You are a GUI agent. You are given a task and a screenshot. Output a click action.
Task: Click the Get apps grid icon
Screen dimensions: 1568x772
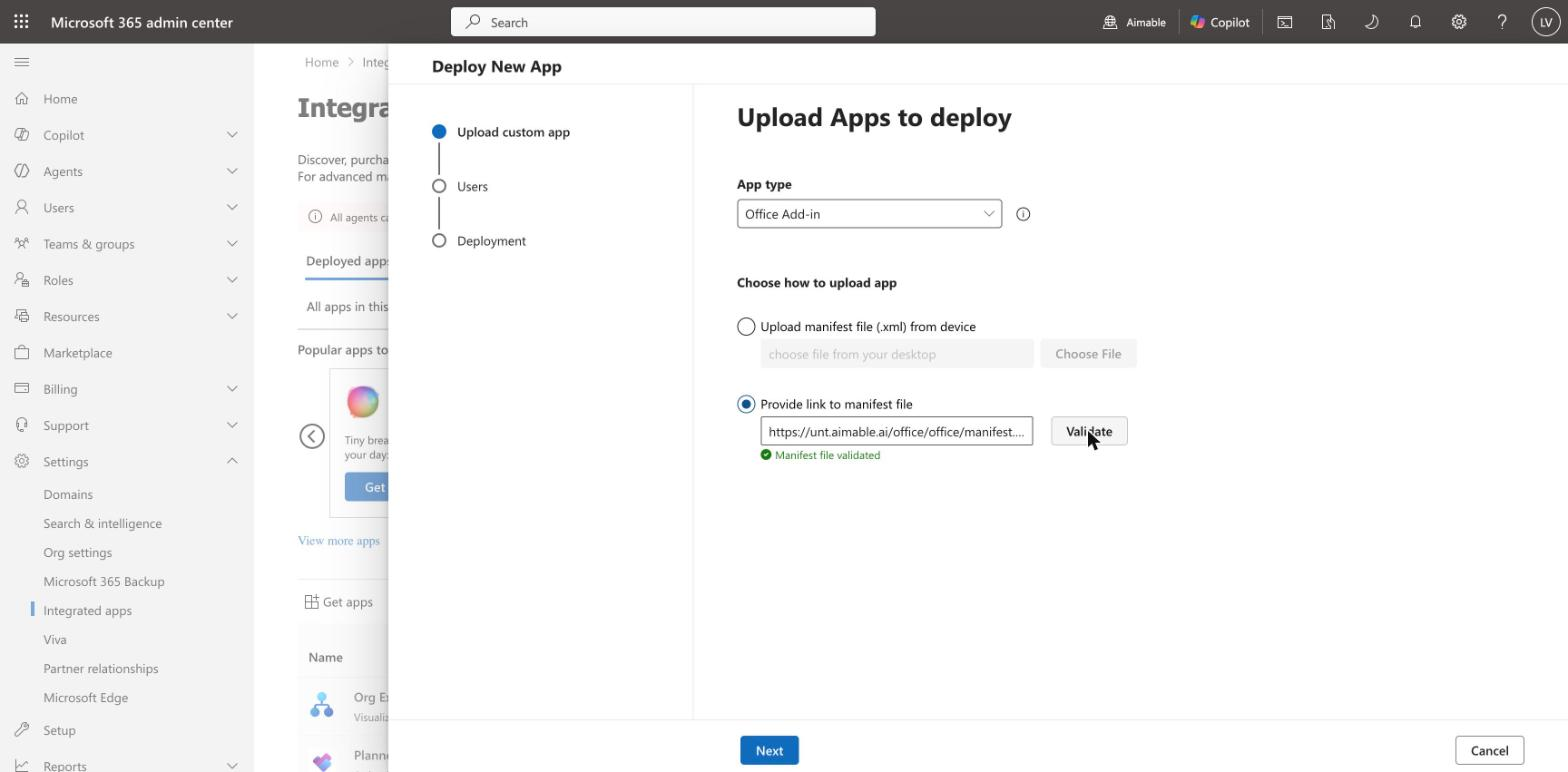click(x=311, y=602)
